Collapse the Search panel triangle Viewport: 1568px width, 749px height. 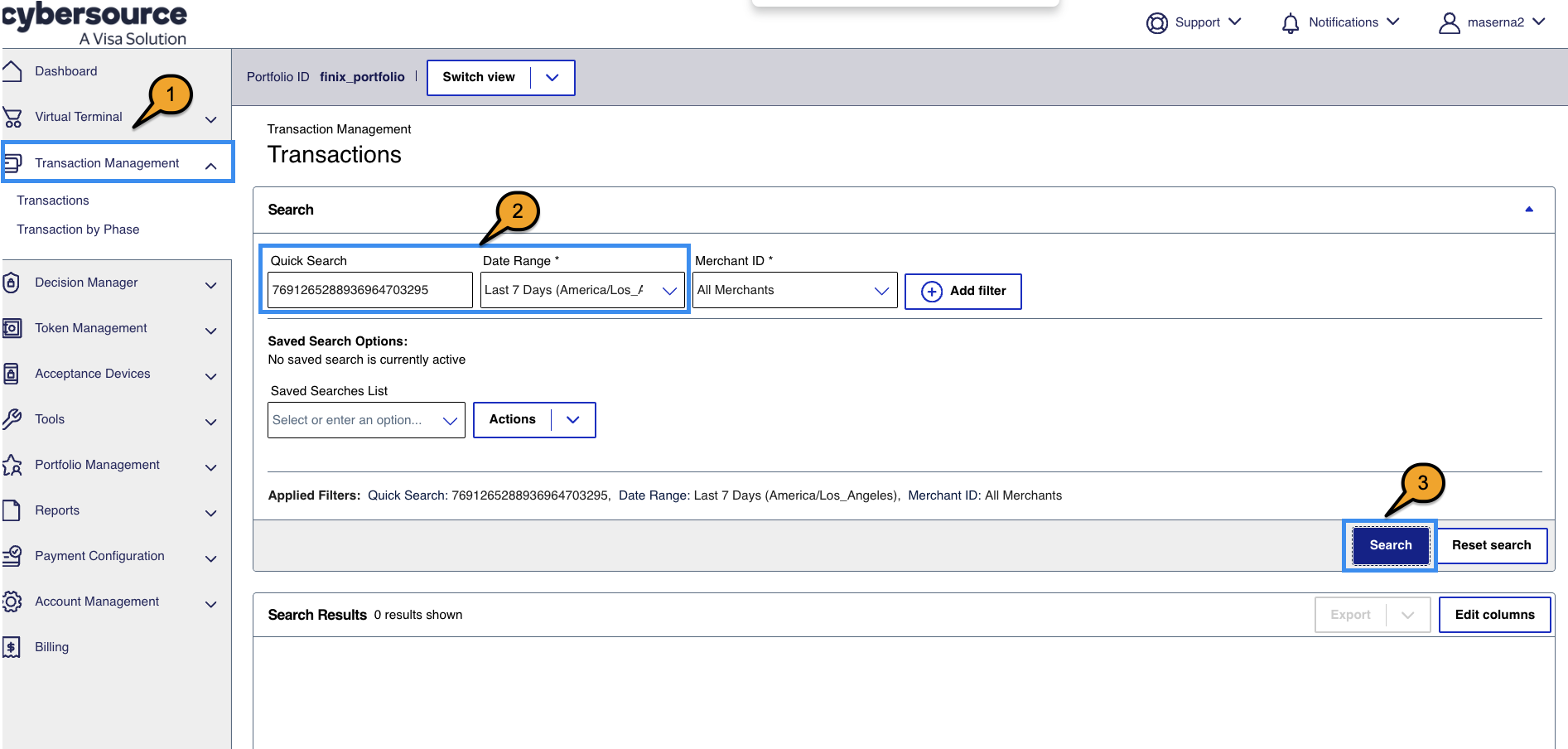[1529, 210]
